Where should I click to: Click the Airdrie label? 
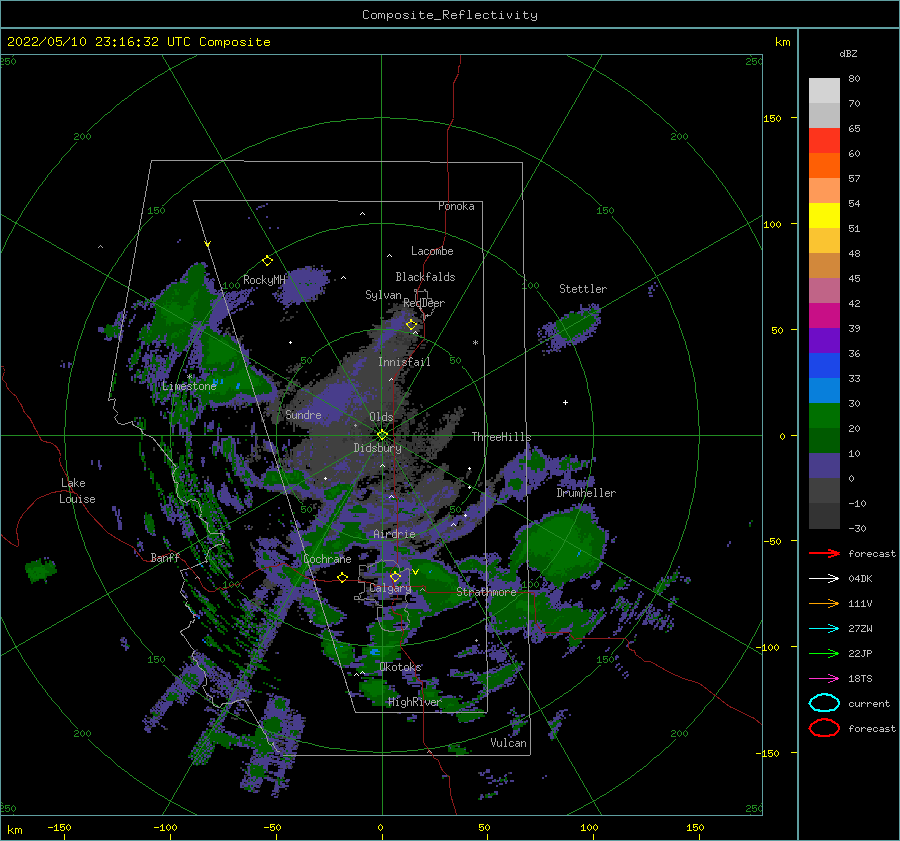coord(394,534)
